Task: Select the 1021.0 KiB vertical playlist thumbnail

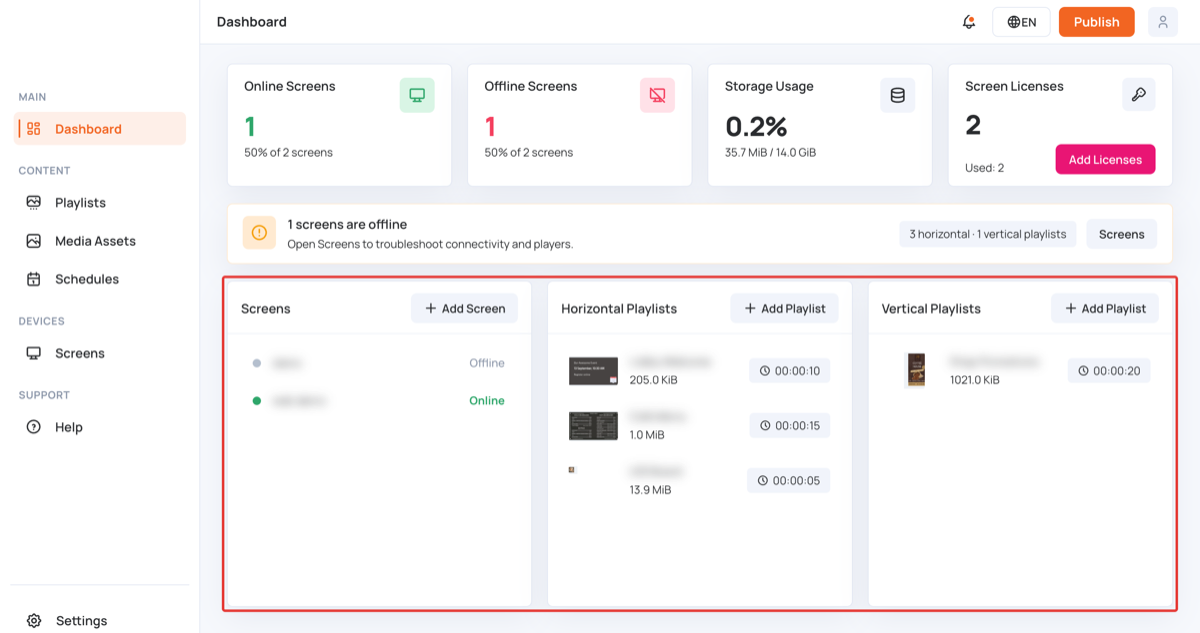Action: click(916, 370)
